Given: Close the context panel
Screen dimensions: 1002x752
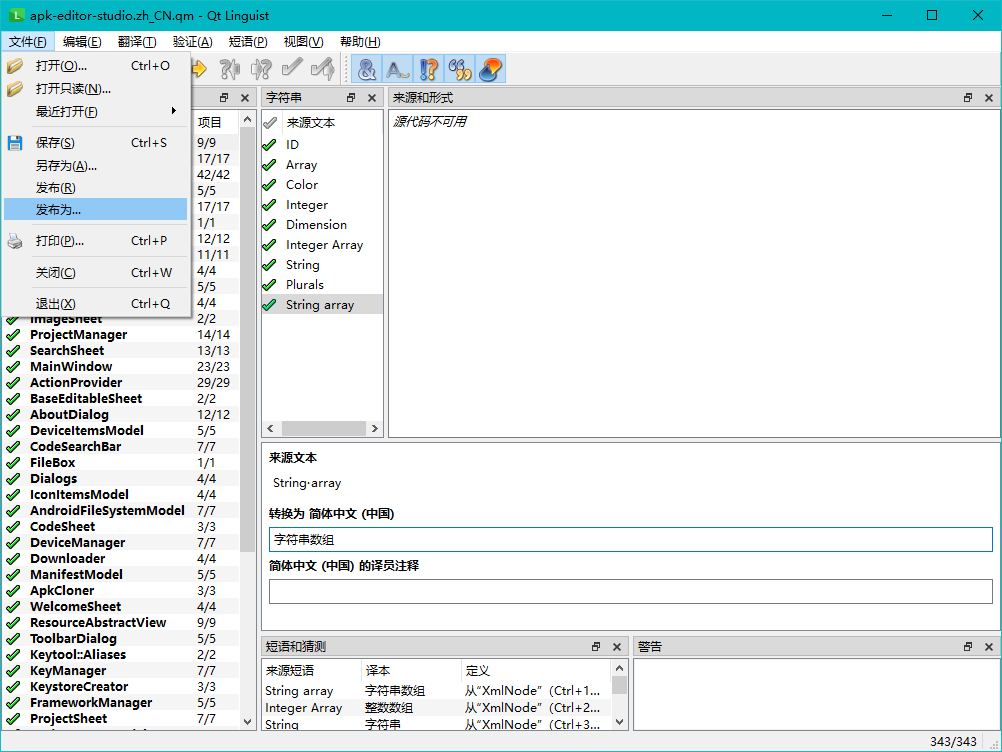Looking at the screenshot, I should [245, 98].
